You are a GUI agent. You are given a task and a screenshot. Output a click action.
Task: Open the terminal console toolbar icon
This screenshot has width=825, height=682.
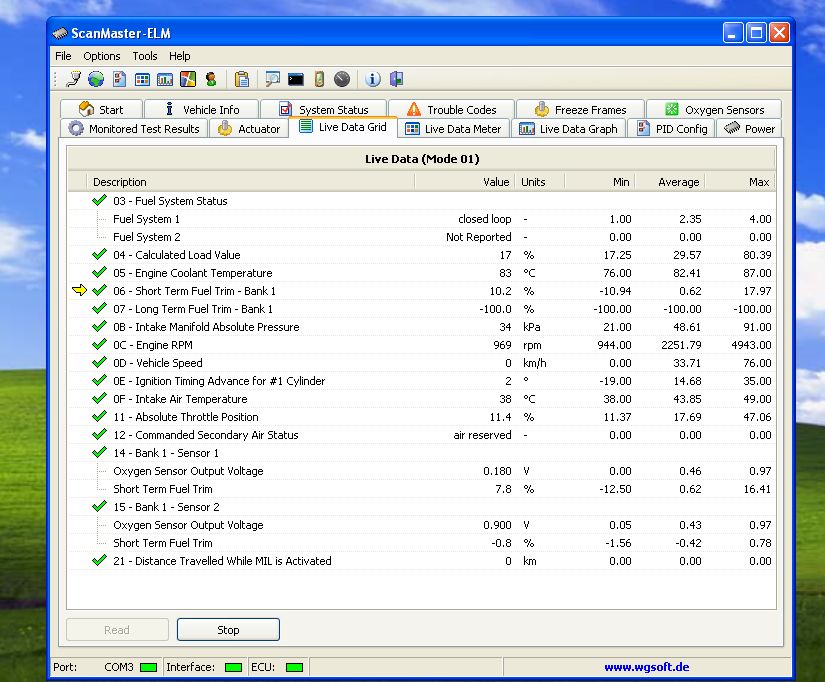[x=296, y=79]
